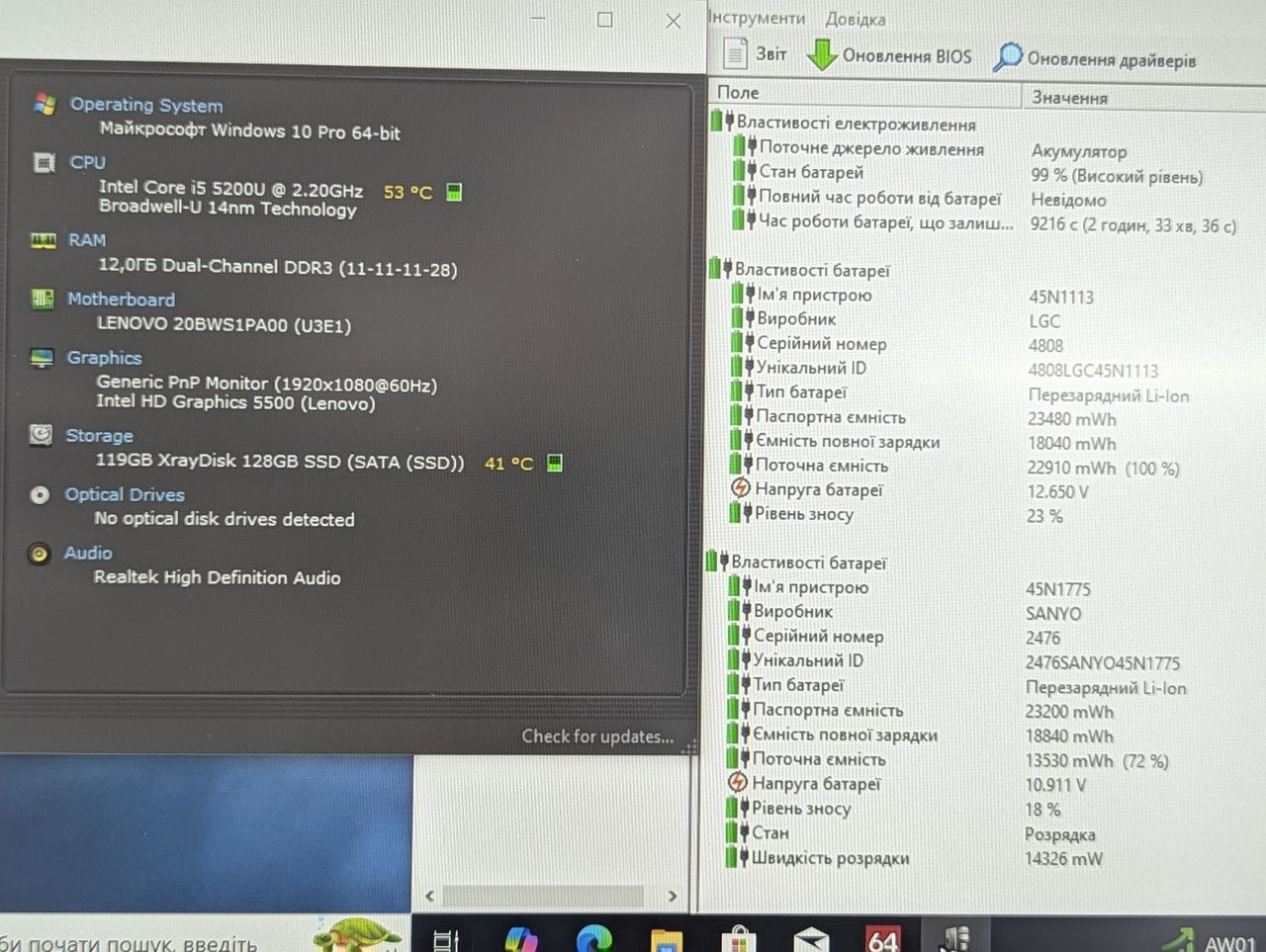
Task: Click the Operating System Windows icon
Action: click(x=45, y=104)
